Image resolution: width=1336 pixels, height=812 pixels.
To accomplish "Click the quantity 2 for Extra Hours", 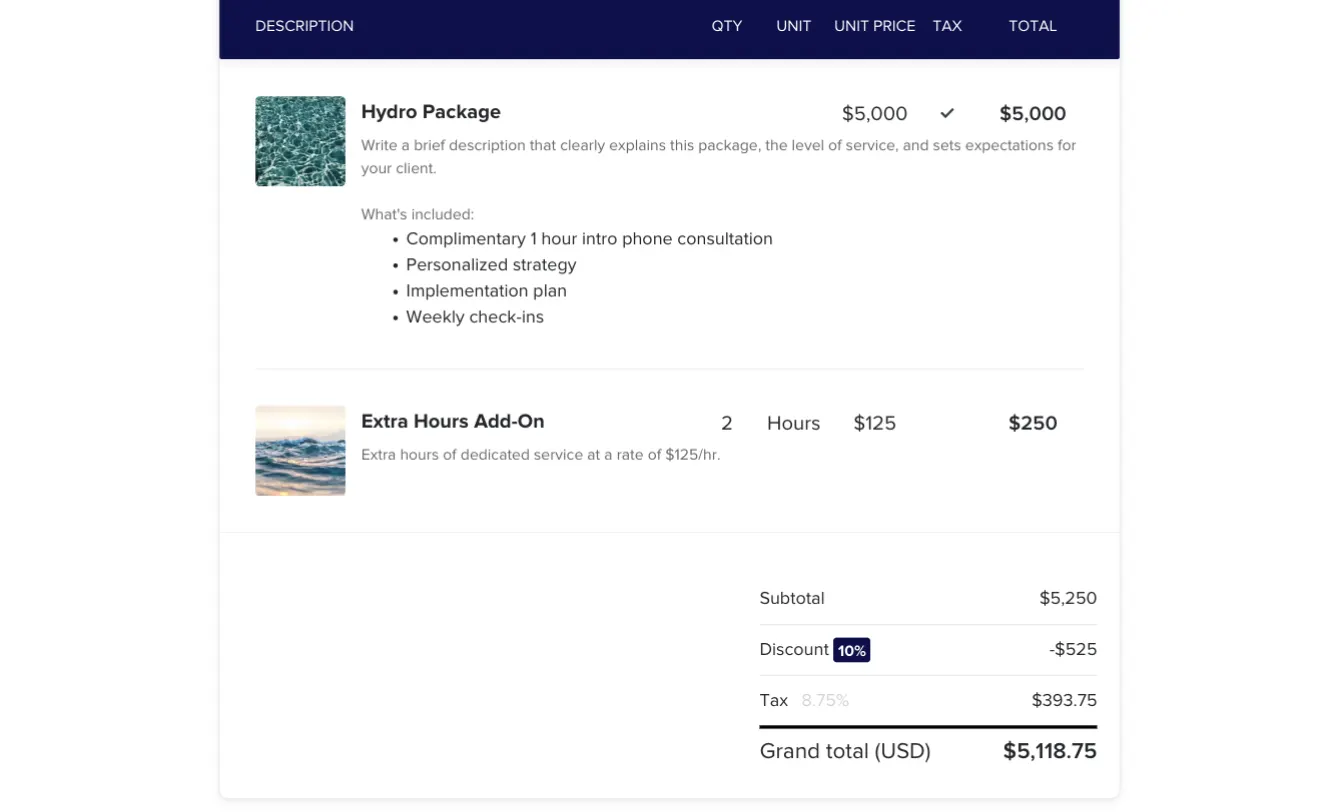I will point(727,423).
